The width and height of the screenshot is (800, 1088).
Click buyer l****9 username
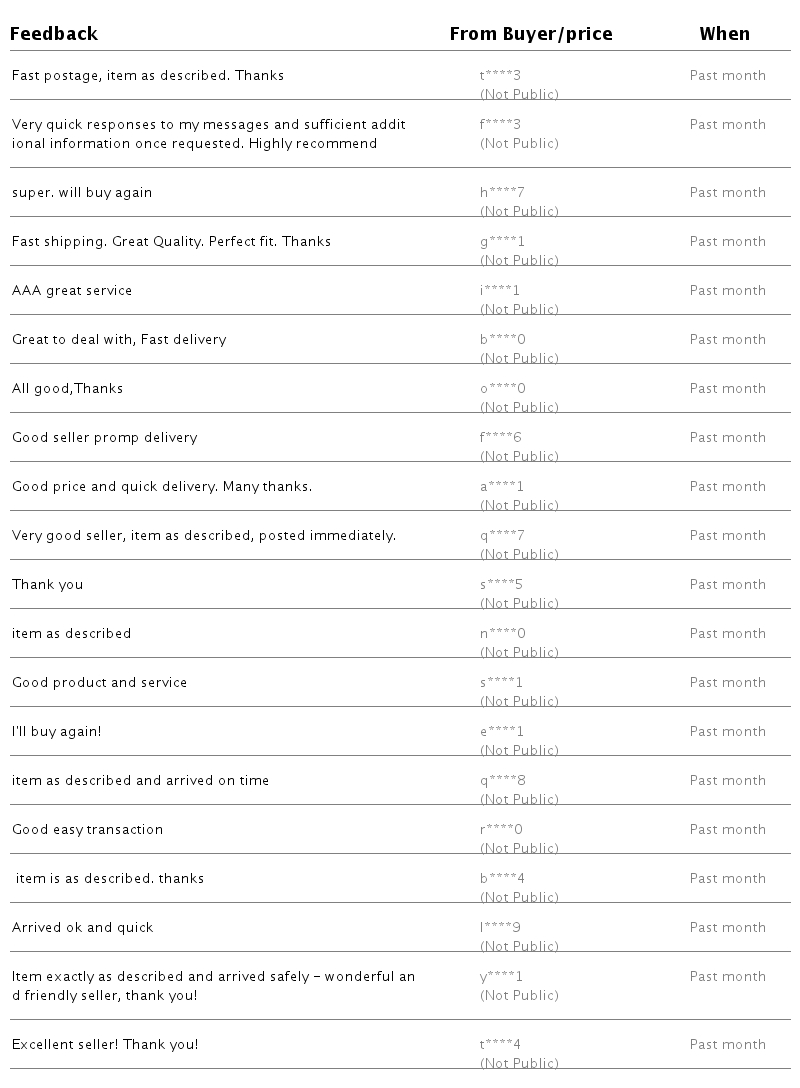tap(500, 928)
